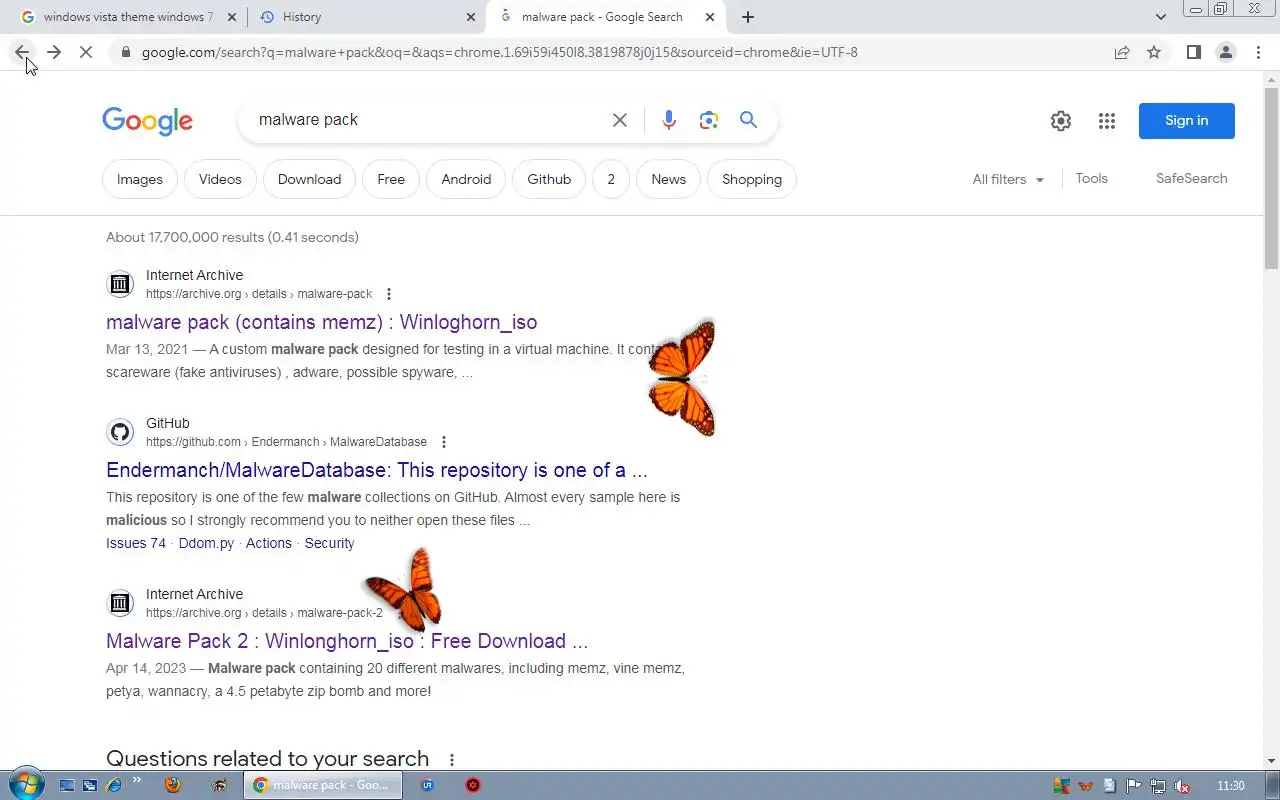Expand the quick launch overflow chevron
1280x800 pixels.
pos(137,780)
